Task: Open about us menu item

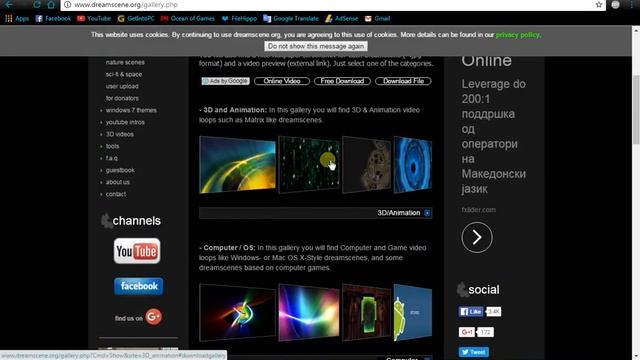Action: pyautogui.click(x=118, y=182)
